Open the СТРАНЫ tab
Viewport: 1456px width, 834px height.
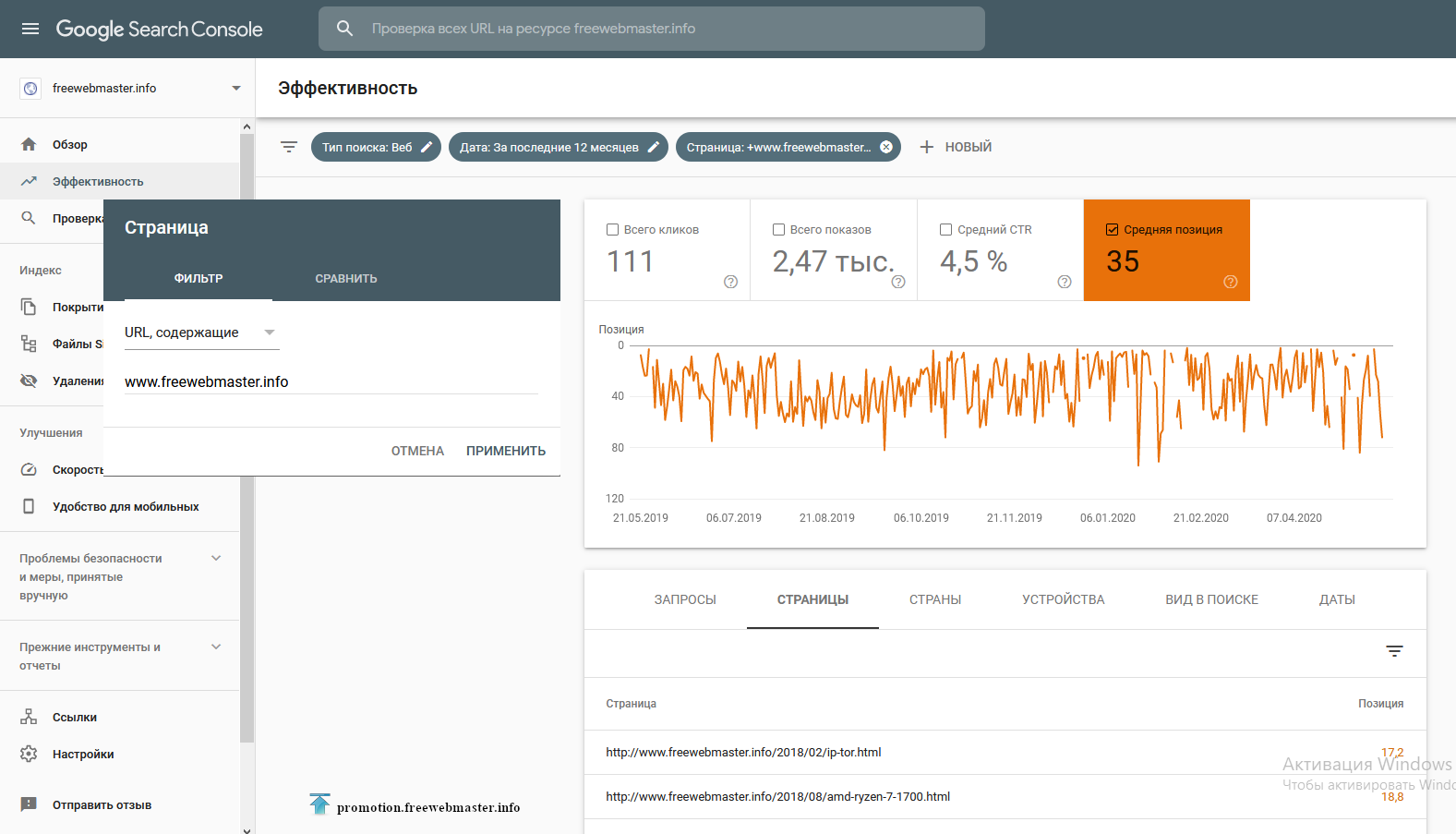(935, 599)
